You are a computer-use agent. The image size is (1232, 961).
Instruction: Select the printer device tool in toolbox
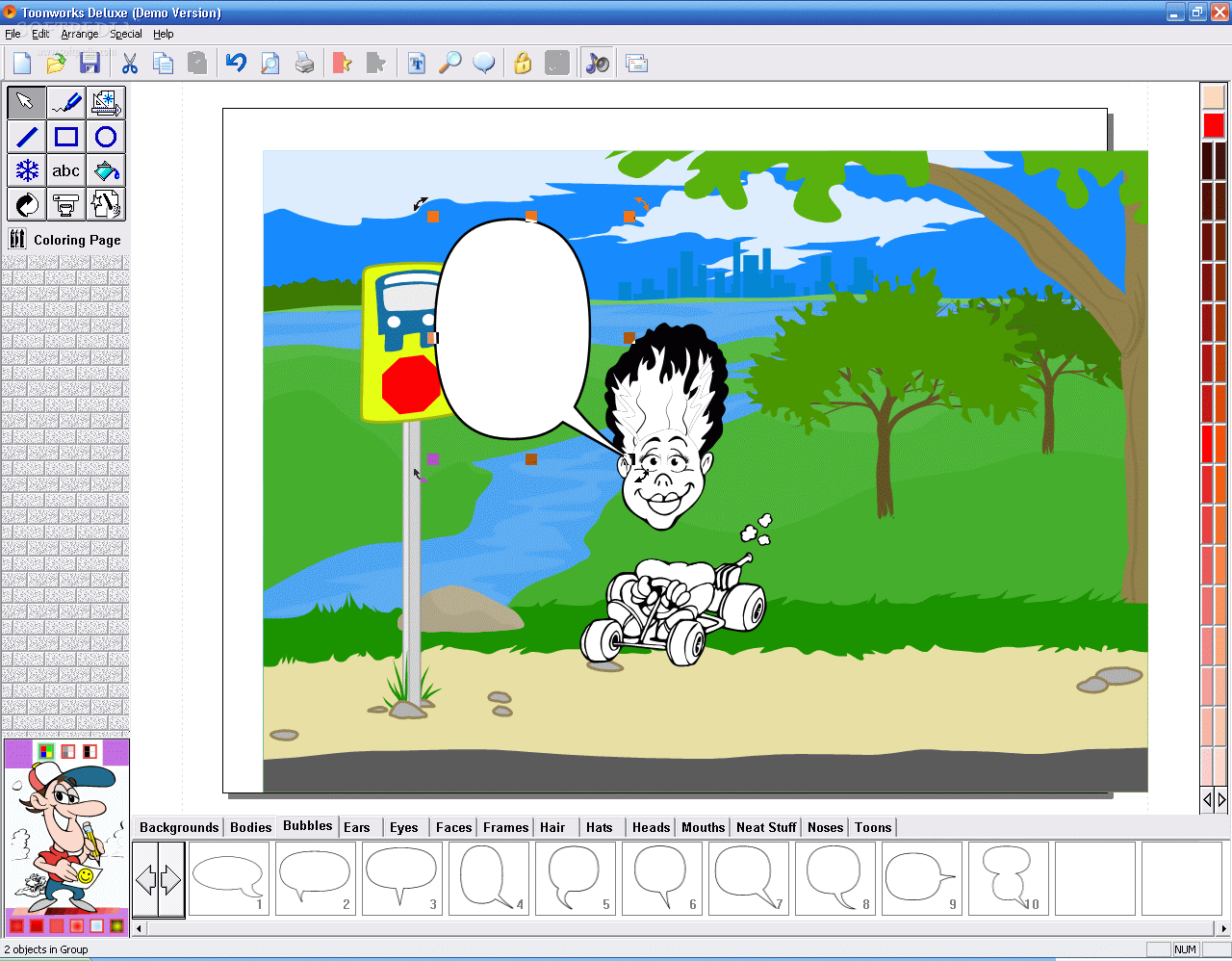tap(66, 204)
